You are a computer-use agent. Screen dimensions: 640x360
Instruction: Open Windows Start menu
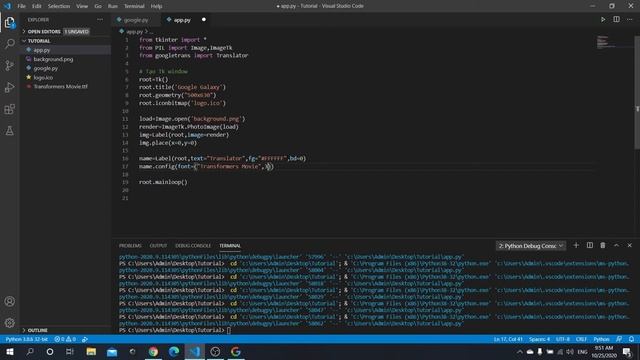point(9,351)
